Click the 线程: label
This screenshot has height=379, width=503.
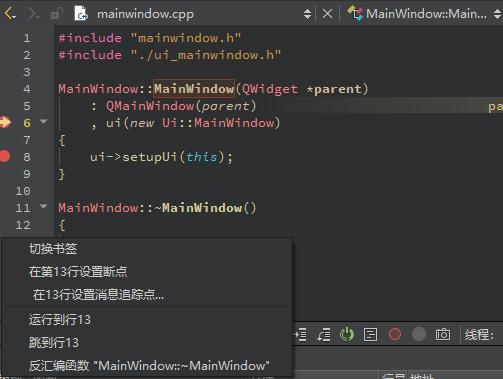click(x=479, y=334)
